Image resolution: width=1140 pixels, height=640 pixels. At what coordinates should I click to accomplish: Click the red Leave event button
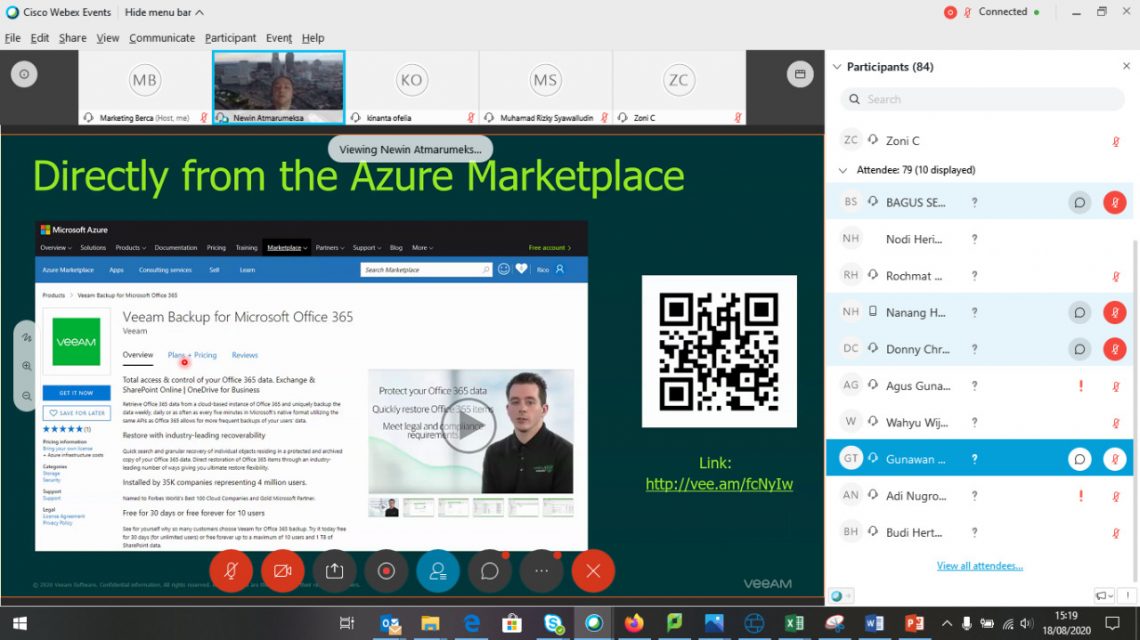pyautogui.click(x=593, y=571)
